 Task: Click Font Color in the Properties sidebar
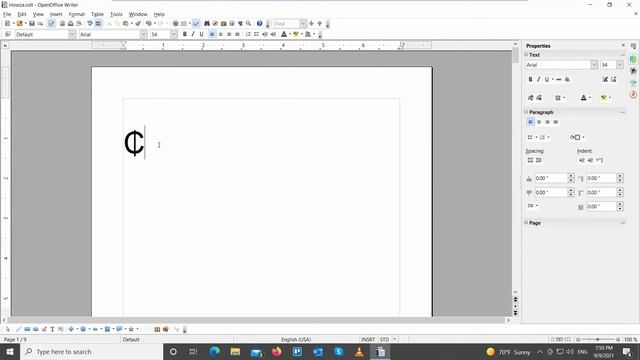point(583,98)
